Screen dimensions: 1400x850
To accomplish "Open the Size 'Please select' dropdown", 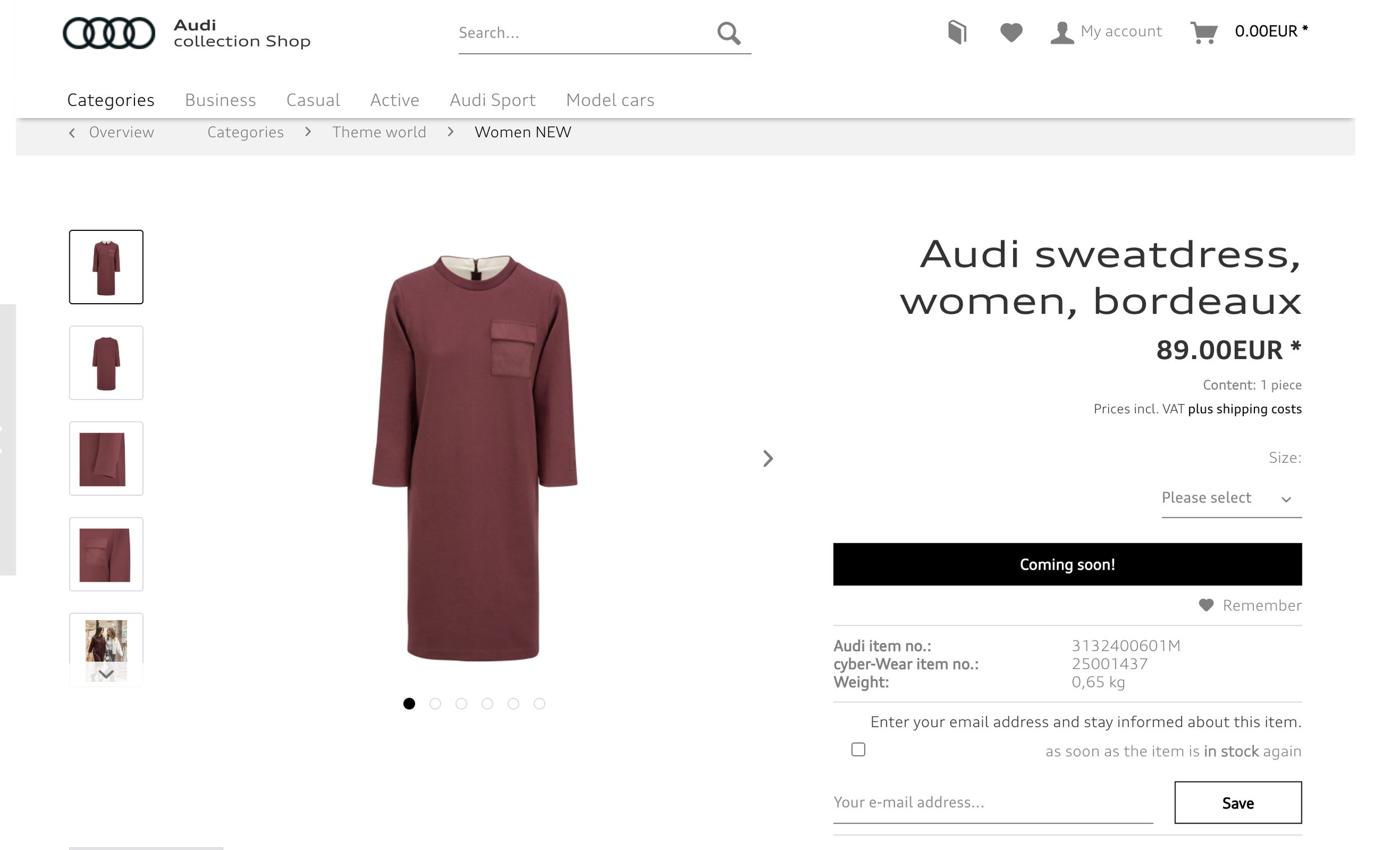I will [1231, 498].
